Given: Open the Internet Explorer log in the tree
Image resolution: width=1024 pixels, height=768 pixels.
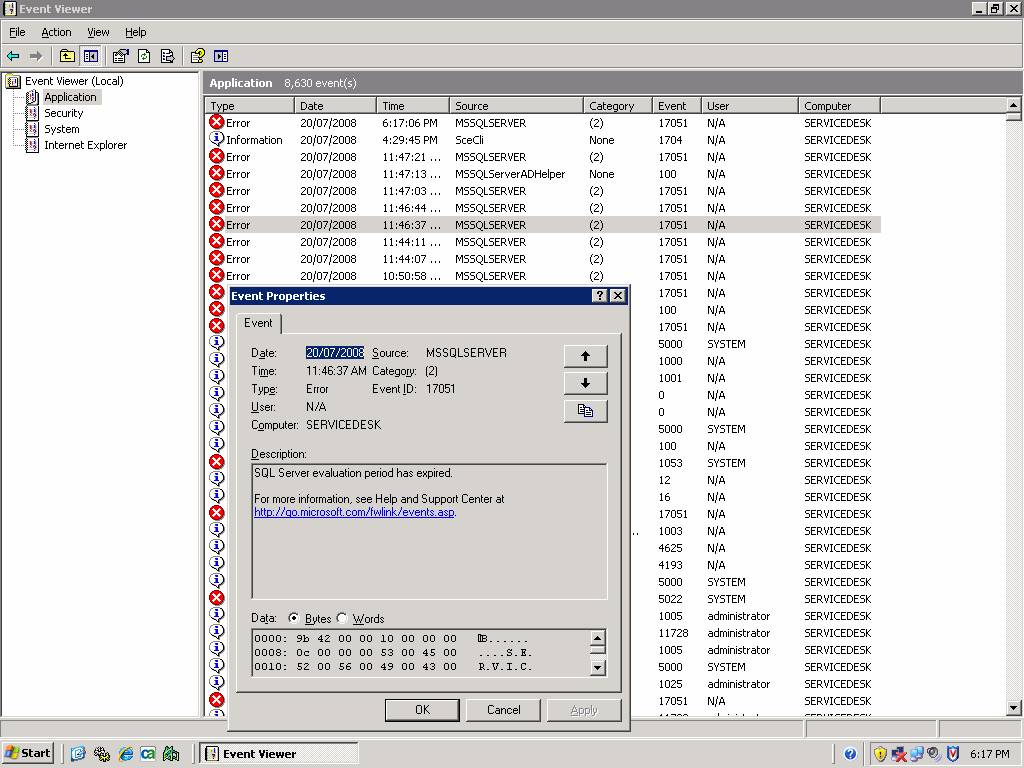Looking at the screenshot, I should pos(86,145).
